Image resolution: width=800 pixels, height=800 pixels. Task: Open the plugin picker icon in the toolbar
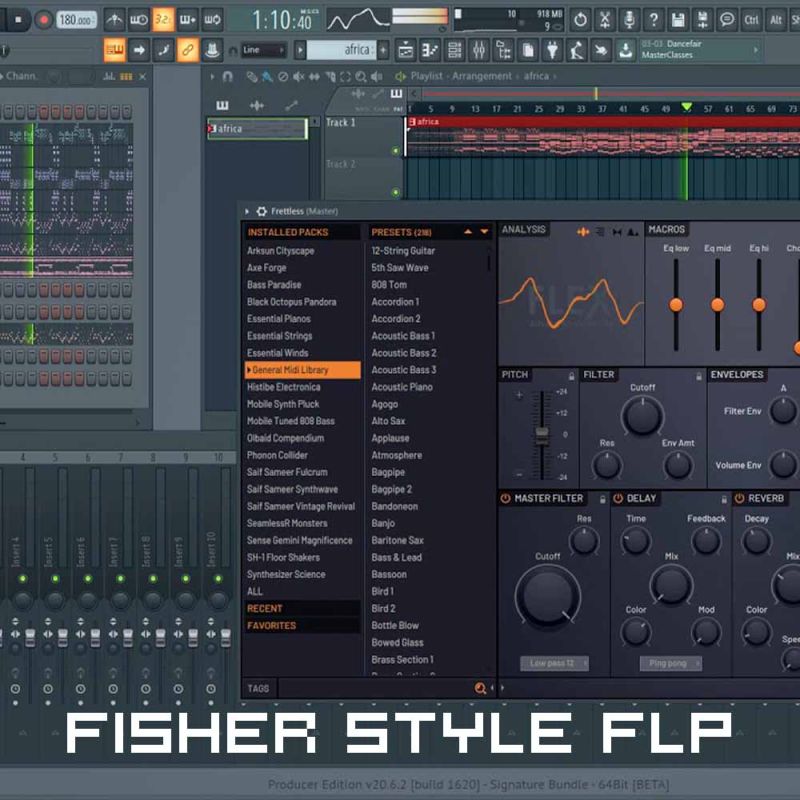tap(554, 48)
